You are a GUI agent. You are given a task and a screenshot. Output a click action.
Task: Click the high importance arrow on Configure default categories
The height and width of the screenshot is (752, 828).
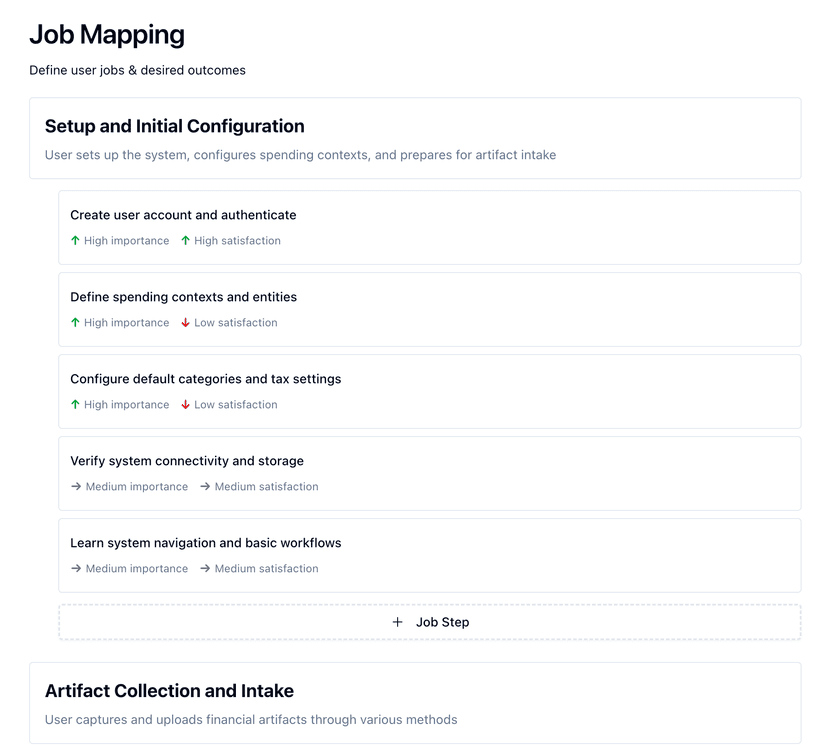[x=76, y=404]
